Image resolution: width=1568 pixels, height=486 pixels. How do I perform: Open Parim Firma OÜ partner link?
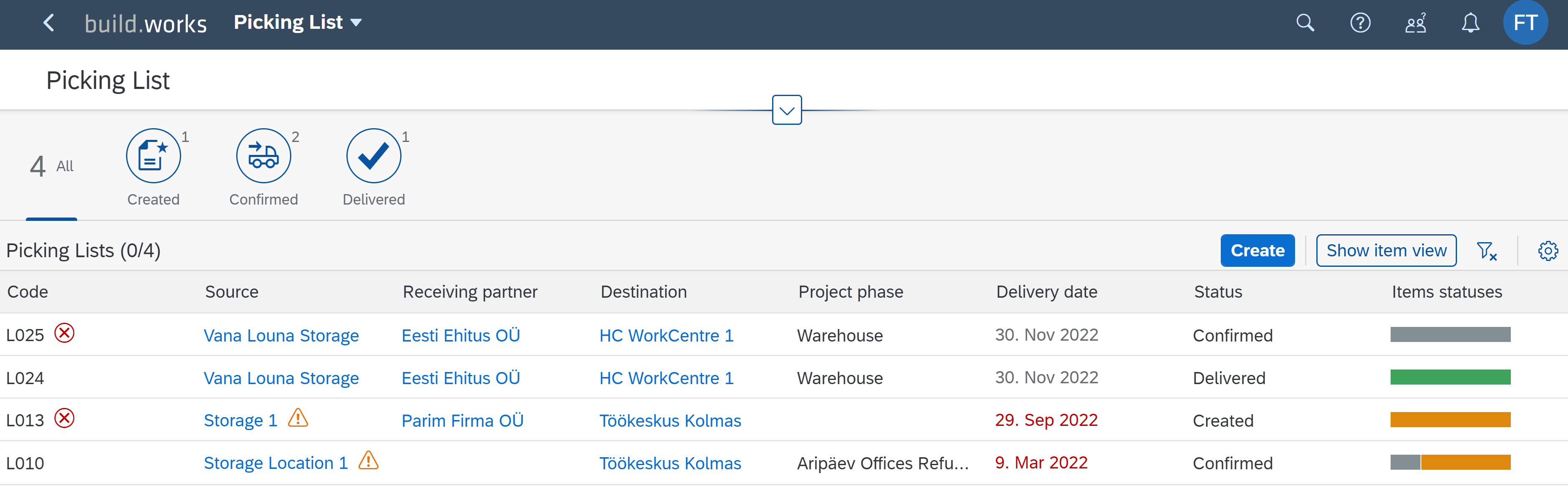[x=462, y=421]
